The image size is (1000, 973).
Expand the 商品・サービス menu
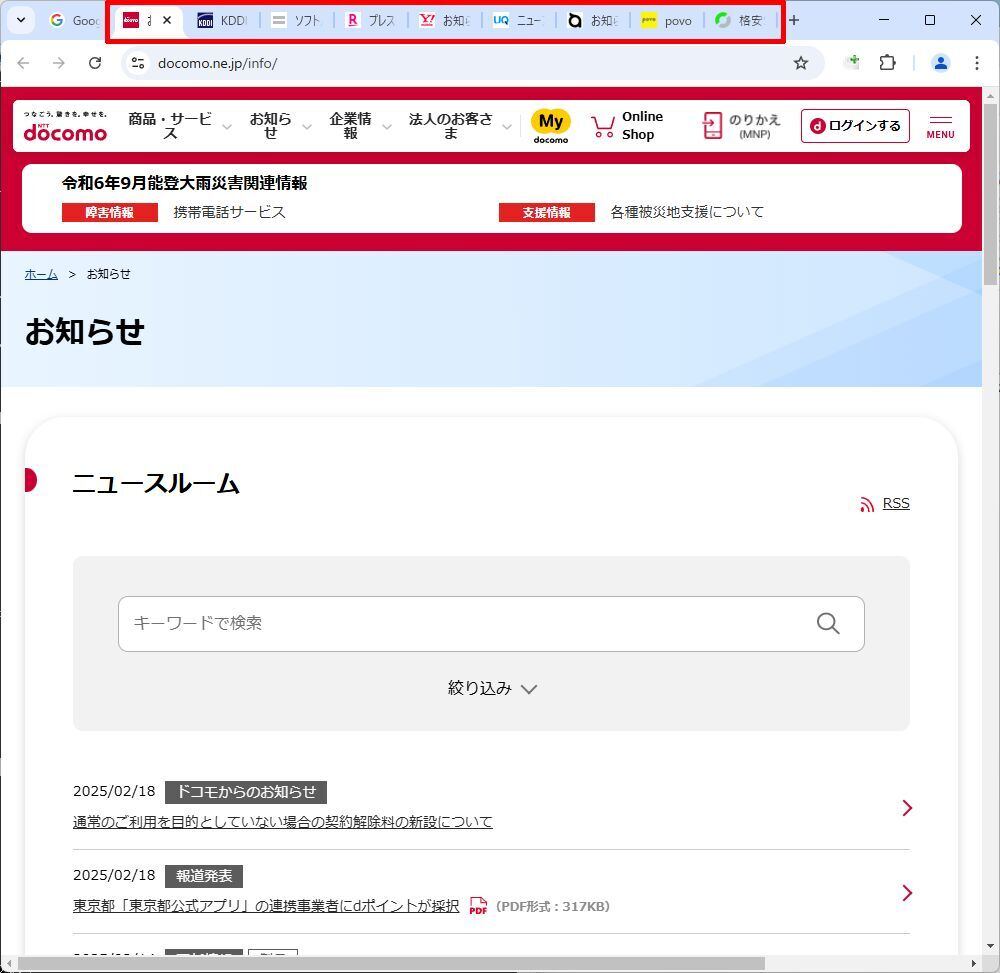(x=180, y=126)
